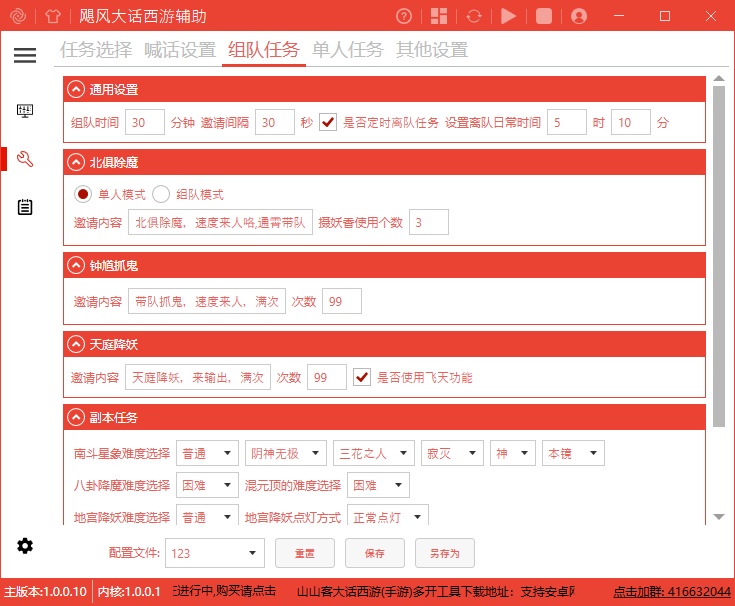Select 组队模式 radio button
Screen dimensions: 735x606
[161, 194]
